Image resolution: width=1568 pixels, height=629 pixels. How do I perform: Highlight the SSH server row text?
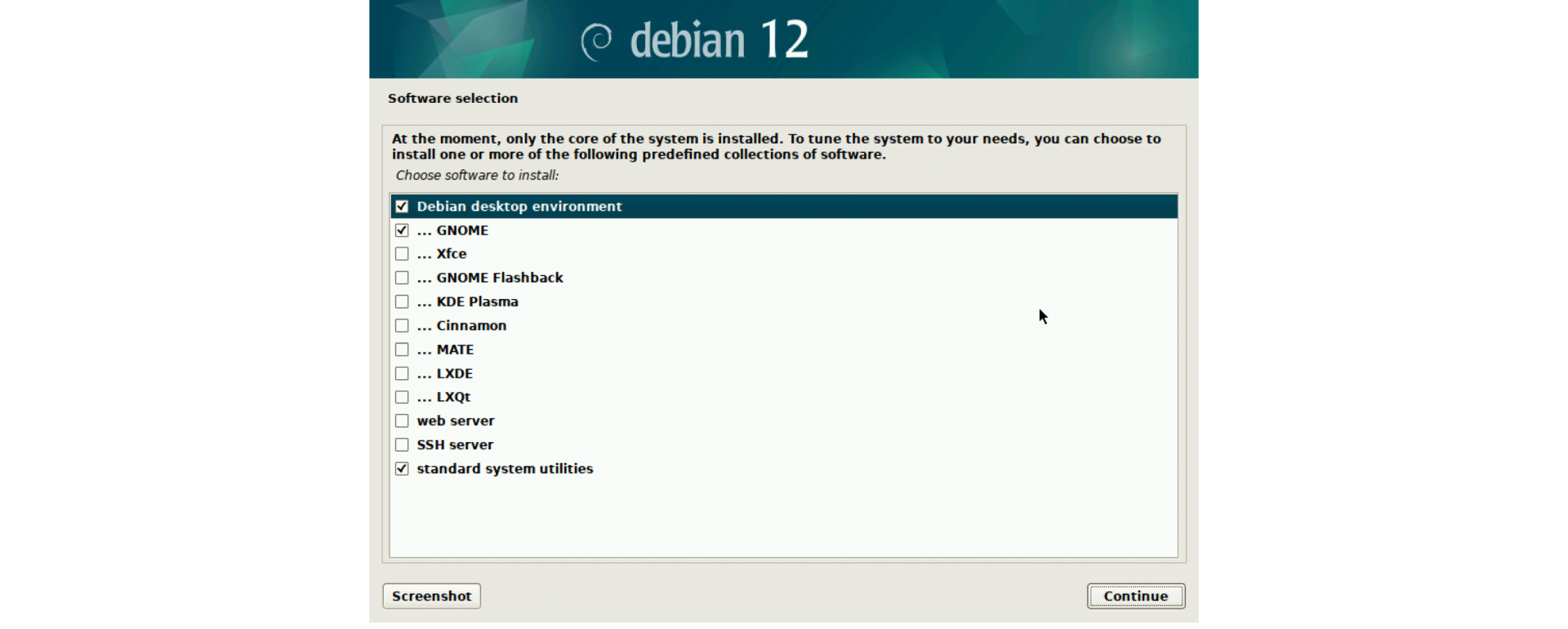pos(455,445)
